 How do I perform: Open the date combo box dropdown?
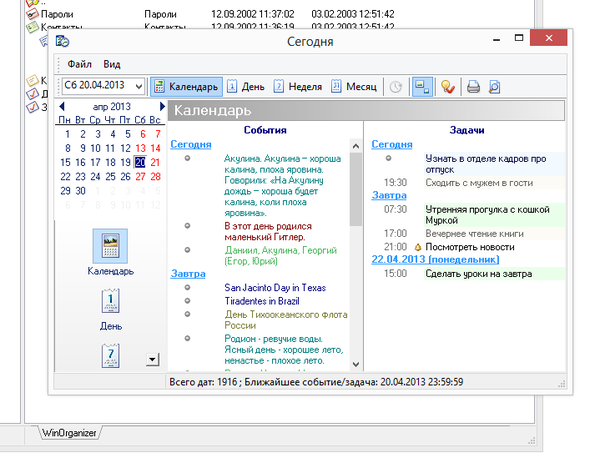click(139, 86)
